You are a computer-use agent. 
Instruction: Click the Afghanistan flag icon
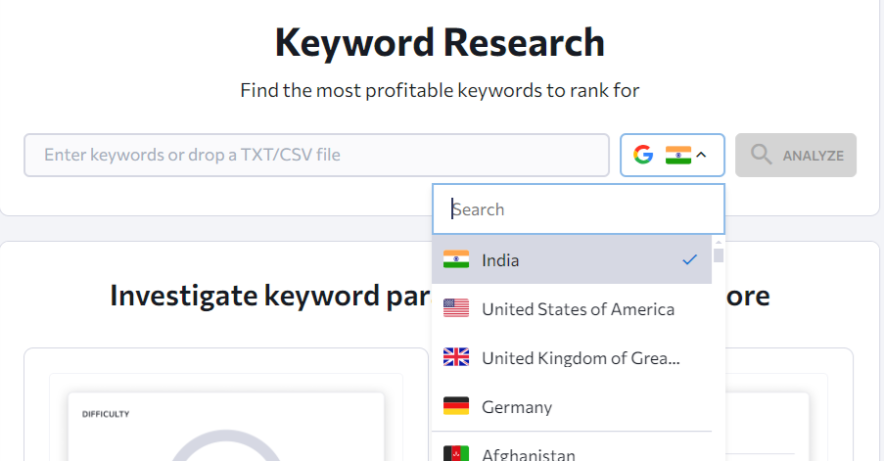(456, 454)
